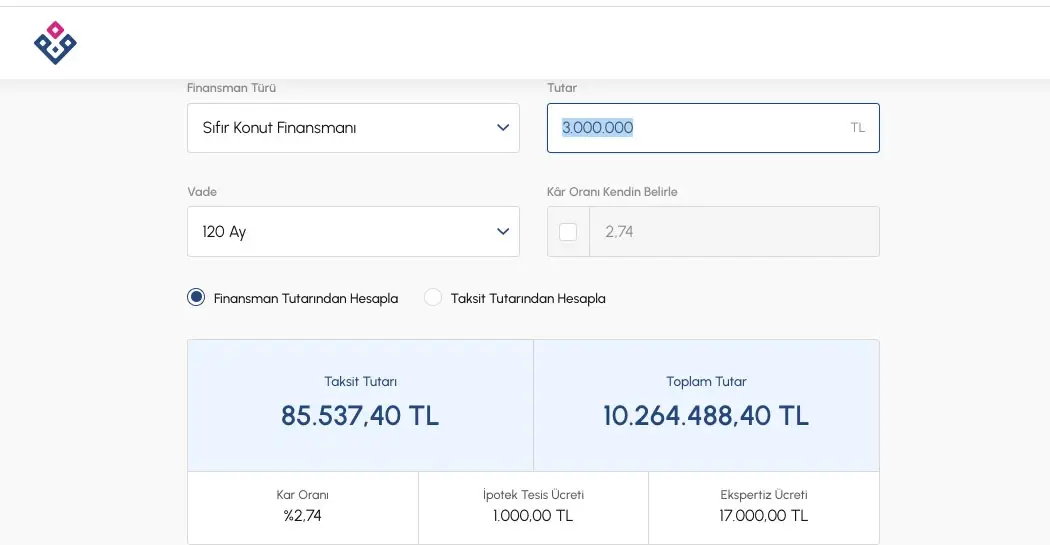Click the Kâr Oranı Kendin Belirle label text
This screenshot has height=545, width=1050.
point(612,192)
